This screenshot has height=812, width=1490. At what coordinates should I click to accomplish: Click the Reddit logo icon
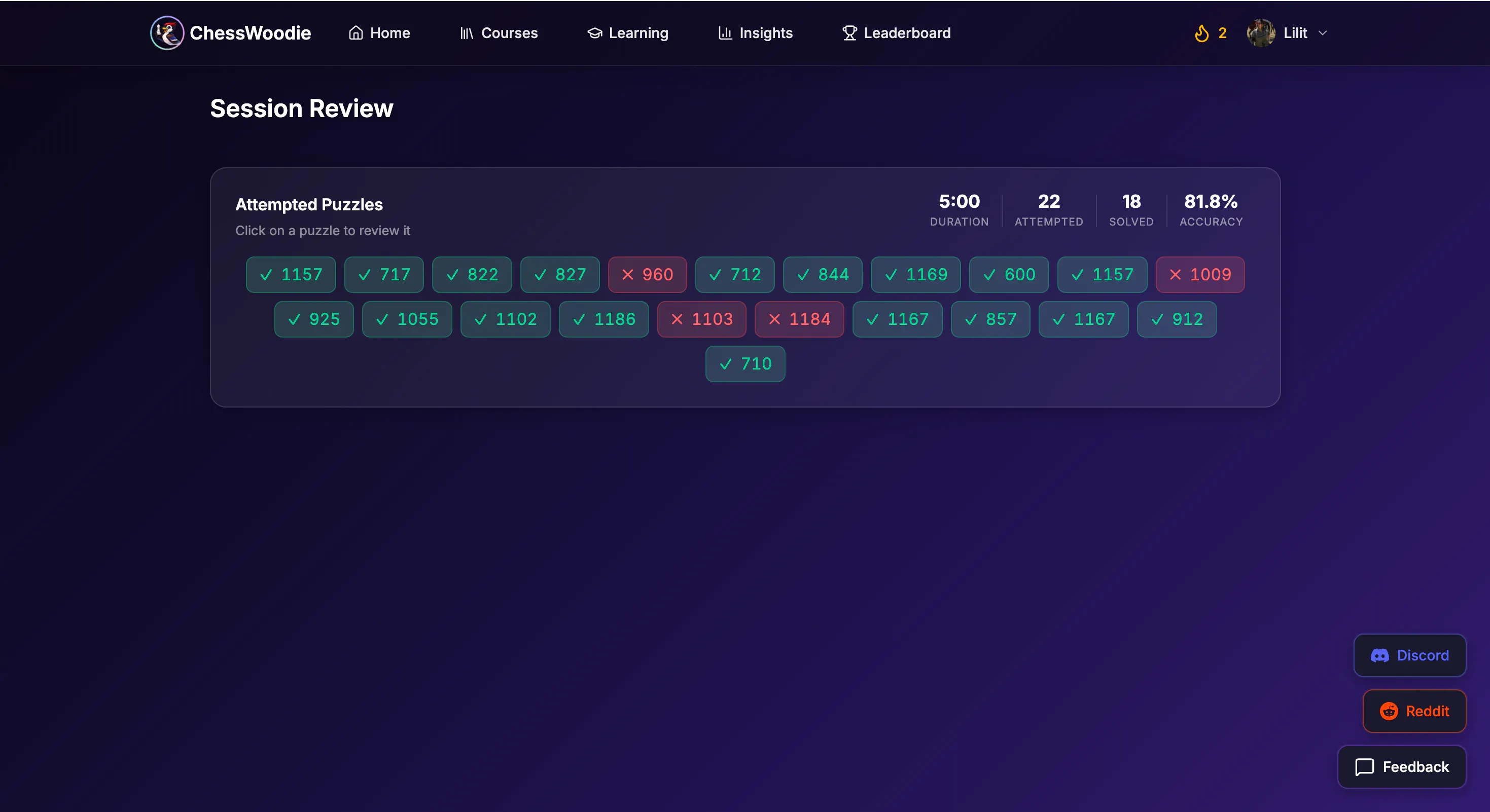[x=1389, y=711]
